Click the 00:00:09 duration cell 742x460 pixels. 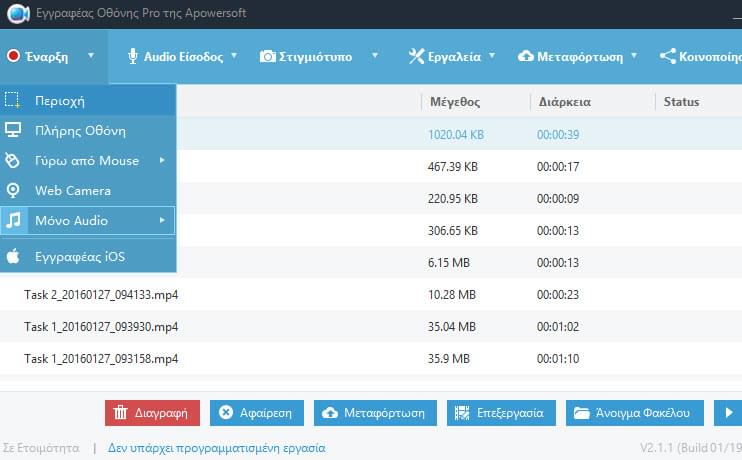558,199
